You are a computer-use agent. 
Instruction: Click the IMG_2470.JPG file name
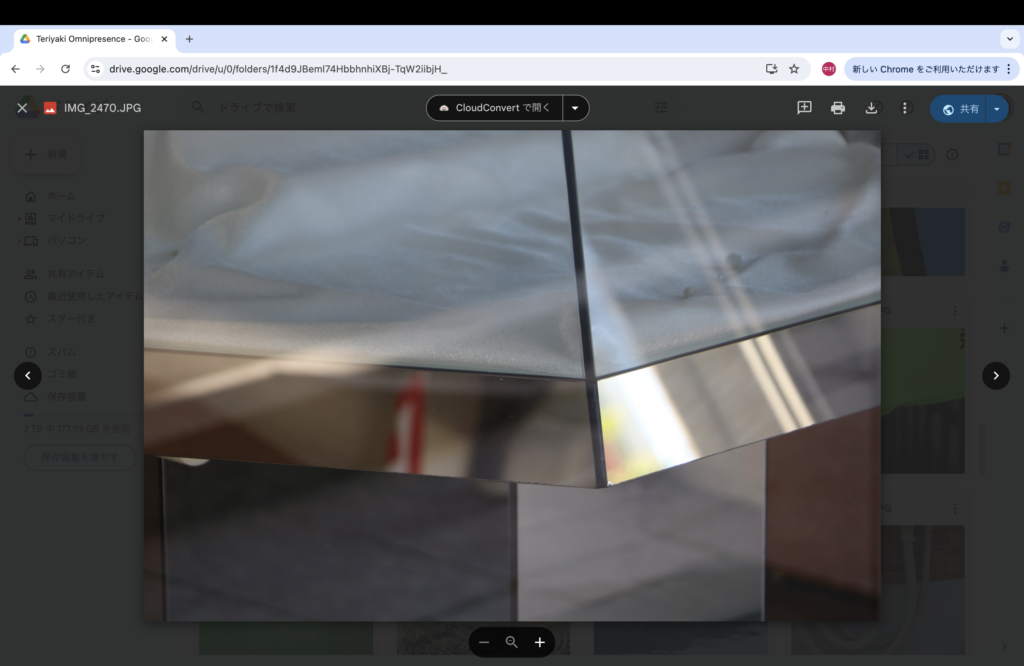103,108
